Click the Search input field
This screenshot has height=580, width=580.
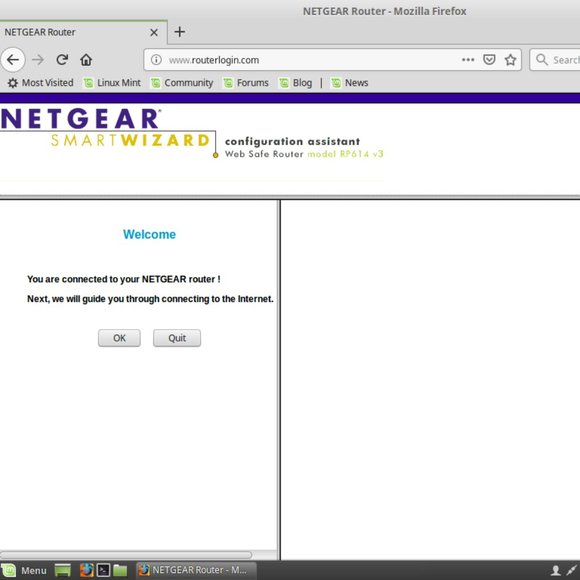555,60
